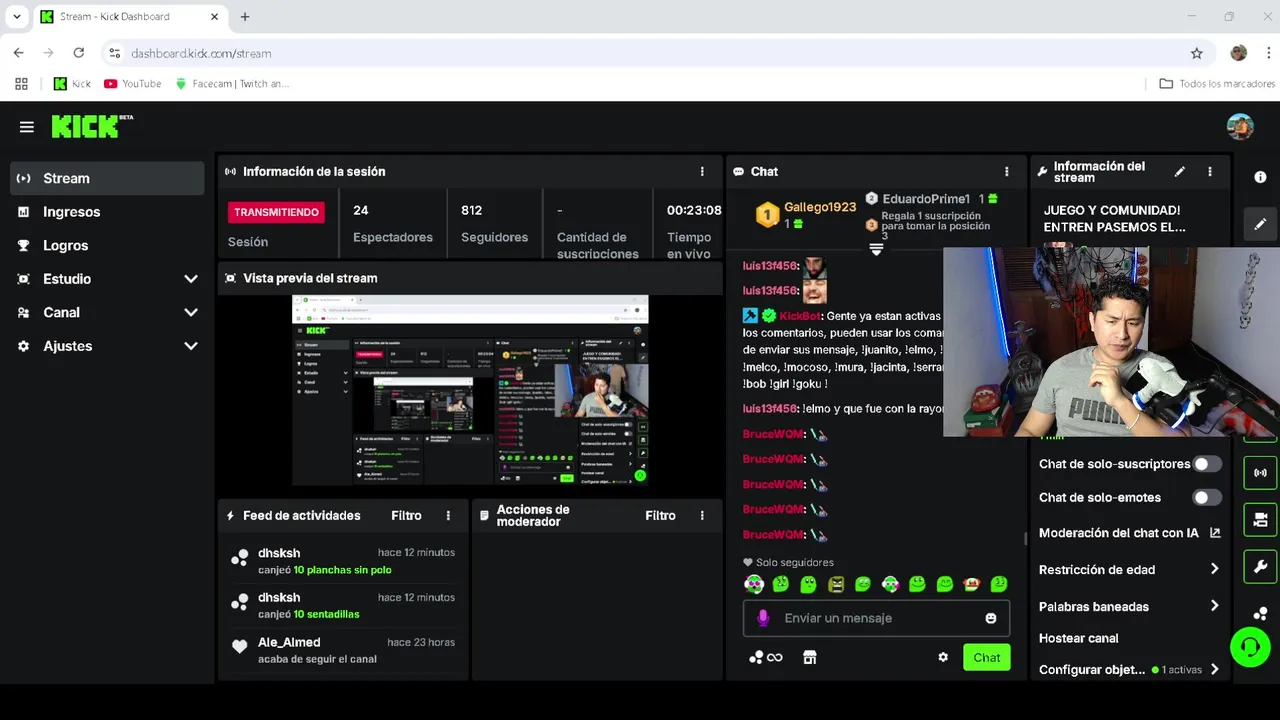
Task: Toggle Chat de solo-suscriptores
Action: point(1207,464)
